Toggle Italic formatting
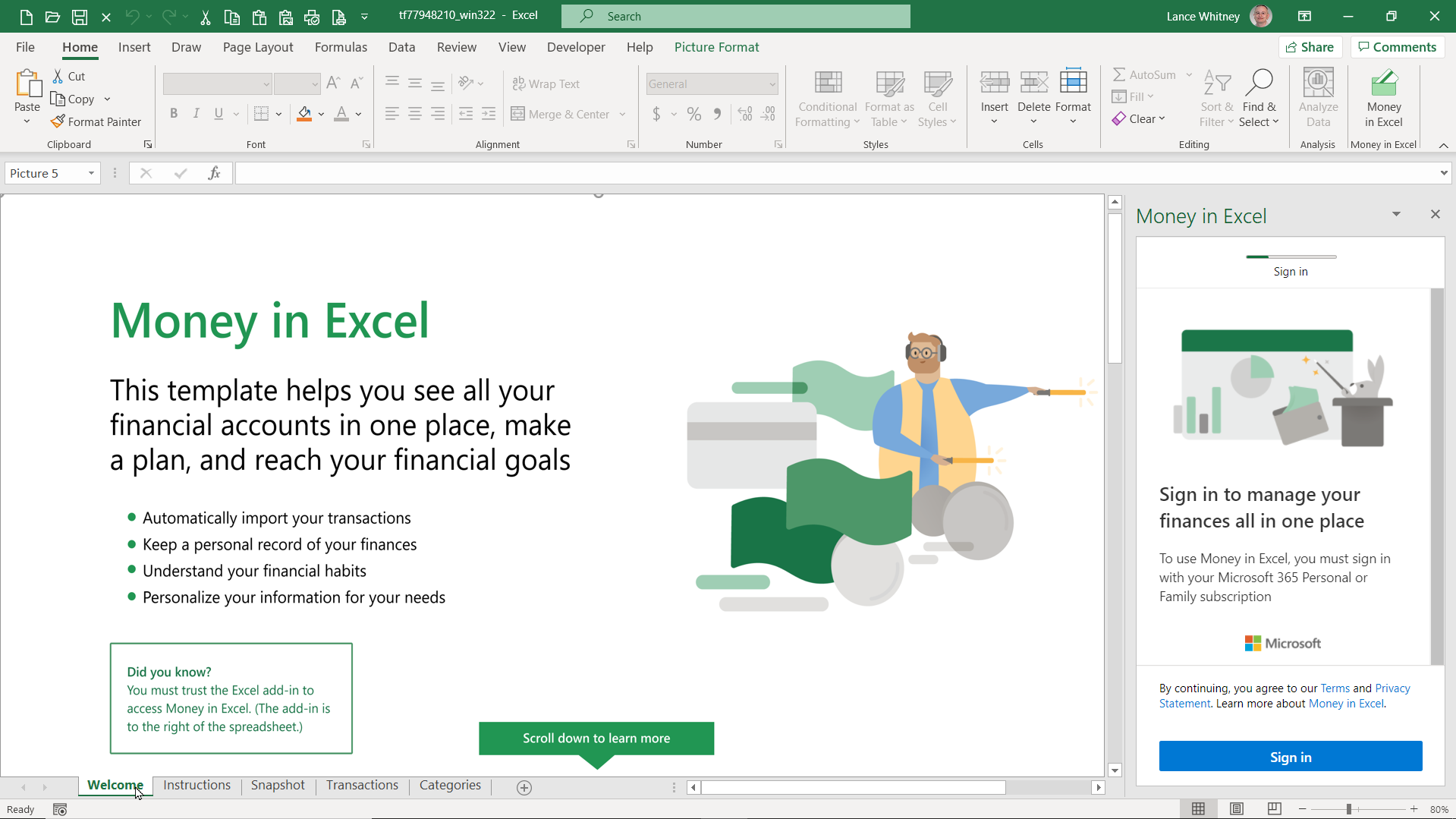 tap(196, 114)
